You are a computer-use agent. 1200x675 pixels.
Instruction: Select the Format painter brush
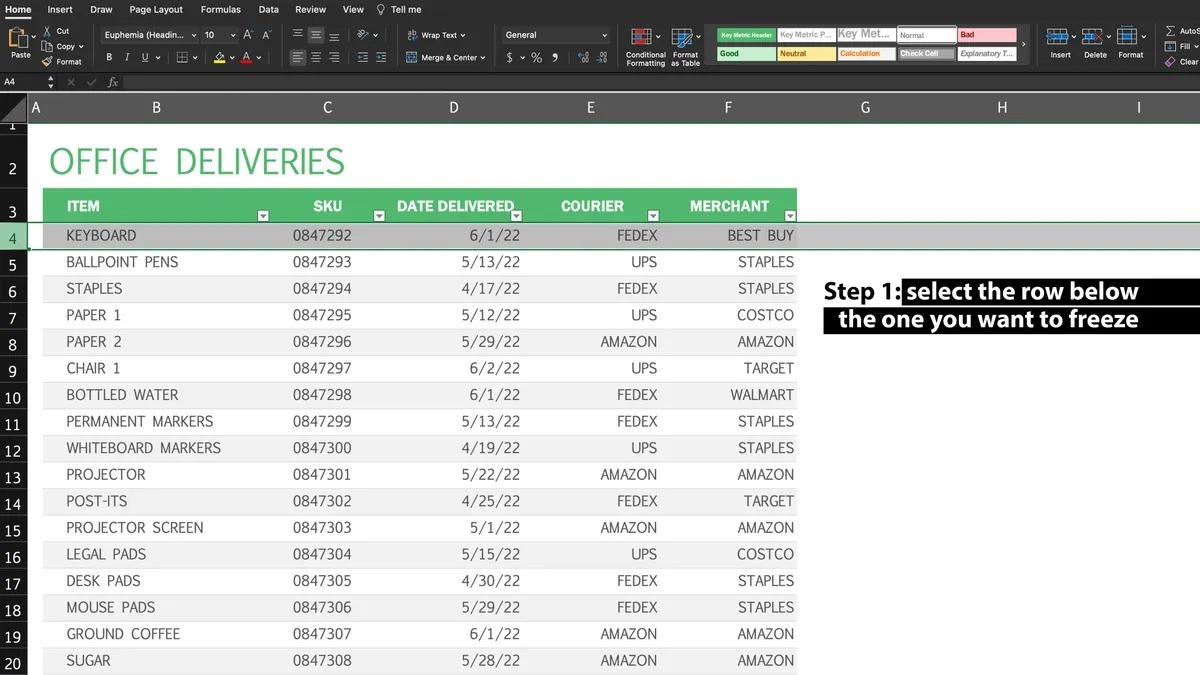47,62
